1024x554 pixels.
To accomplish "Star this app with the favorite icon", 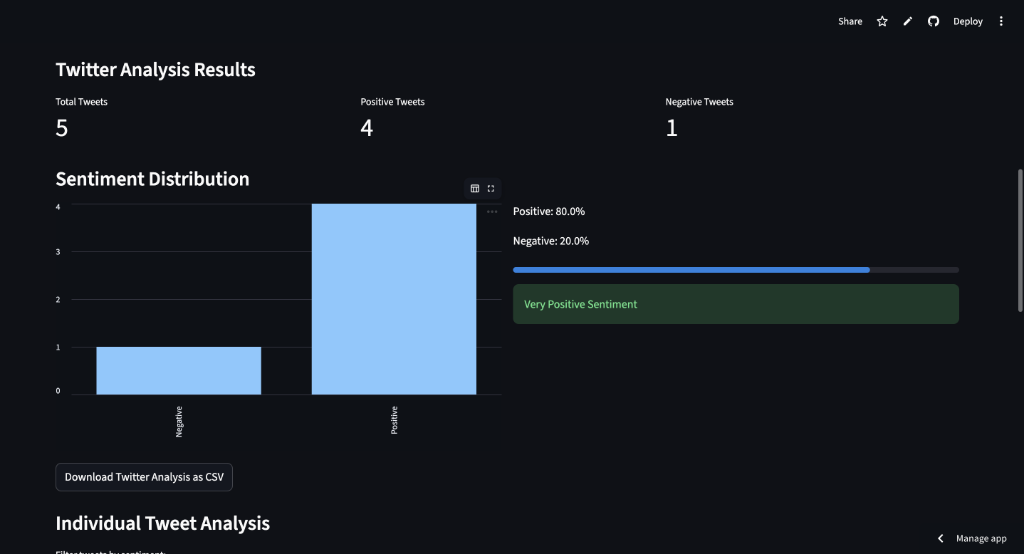I will pos(882,22).
